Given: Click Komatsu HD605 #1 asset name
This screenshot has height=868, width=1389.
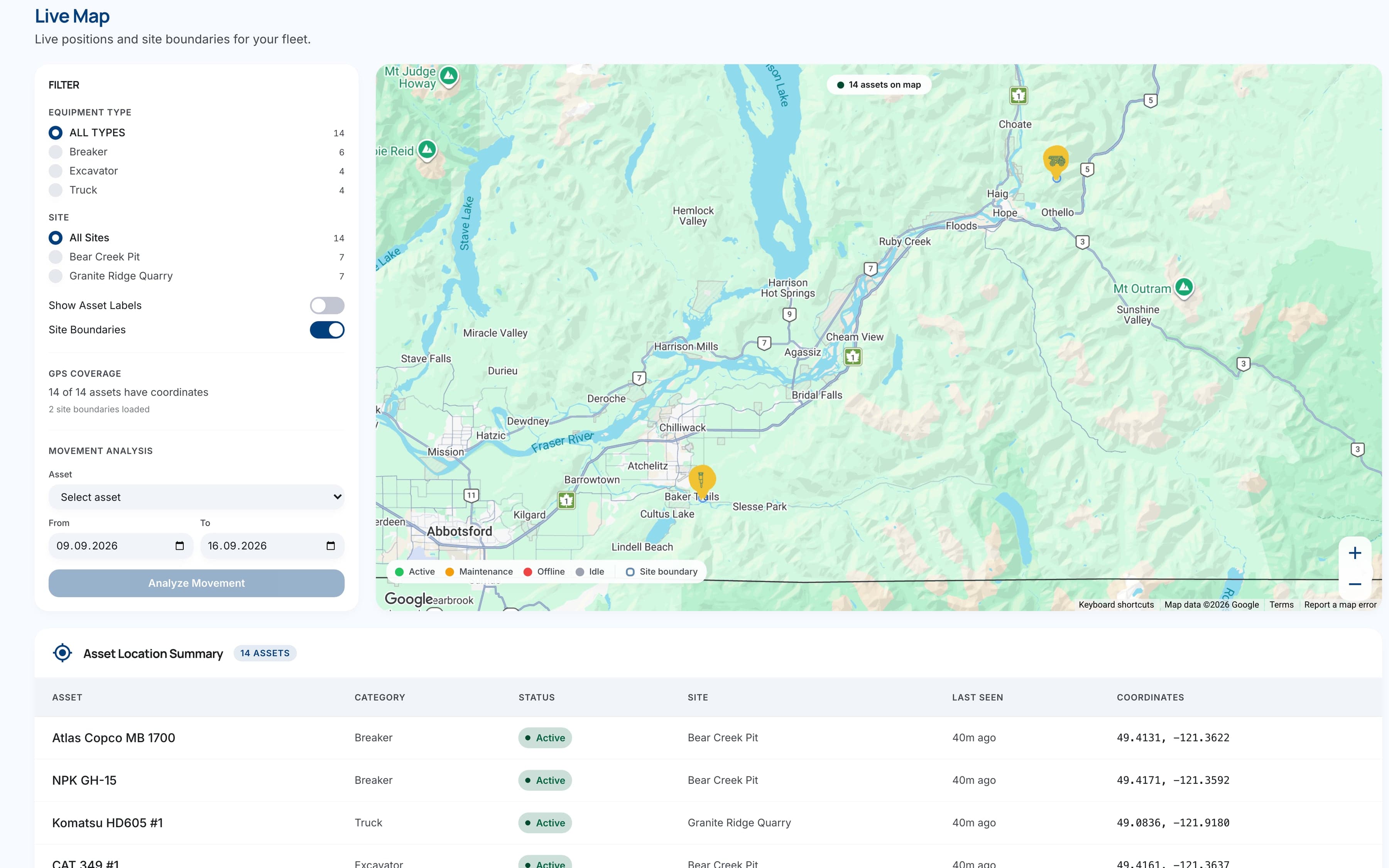Looking at the screenshot, I should click(x=107, y=822).
